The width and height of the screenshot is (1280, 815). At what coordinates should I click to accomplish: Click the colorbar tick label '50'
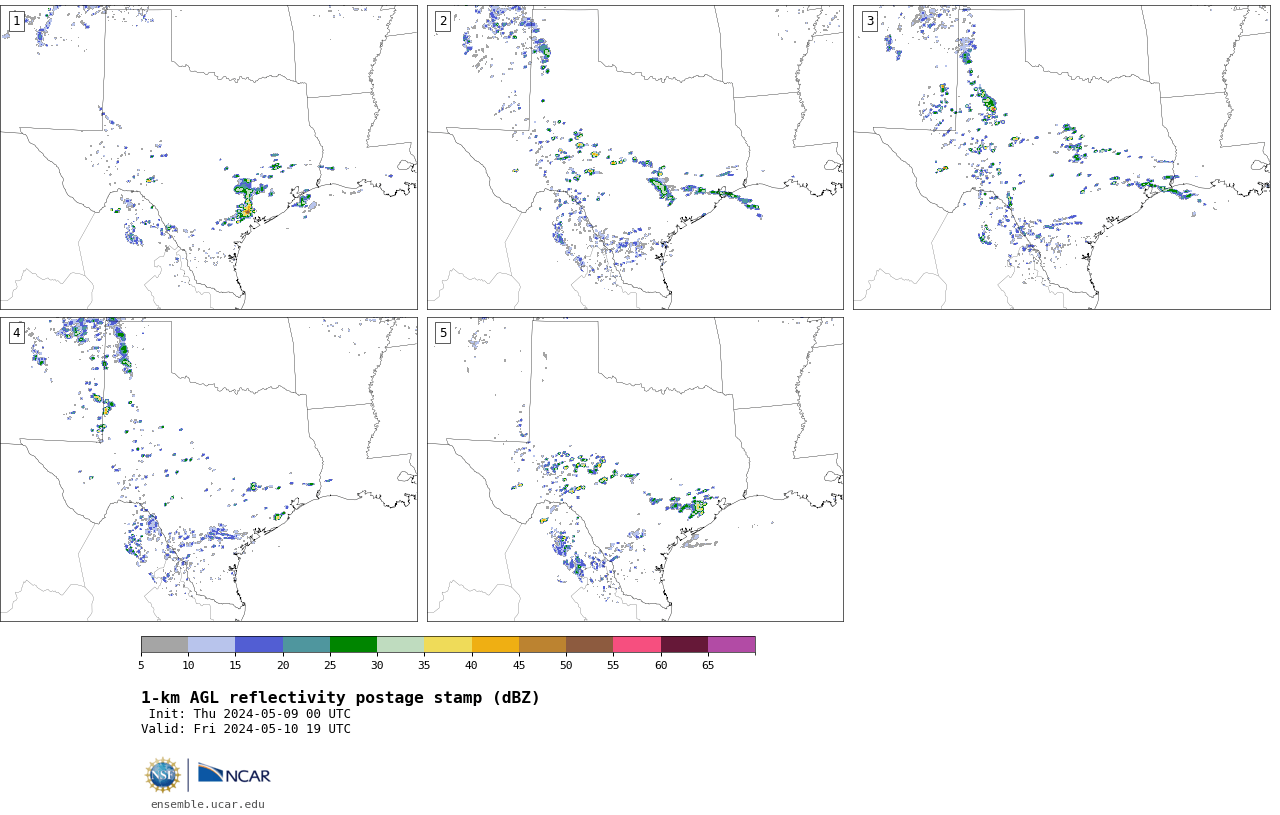[566, 665]
